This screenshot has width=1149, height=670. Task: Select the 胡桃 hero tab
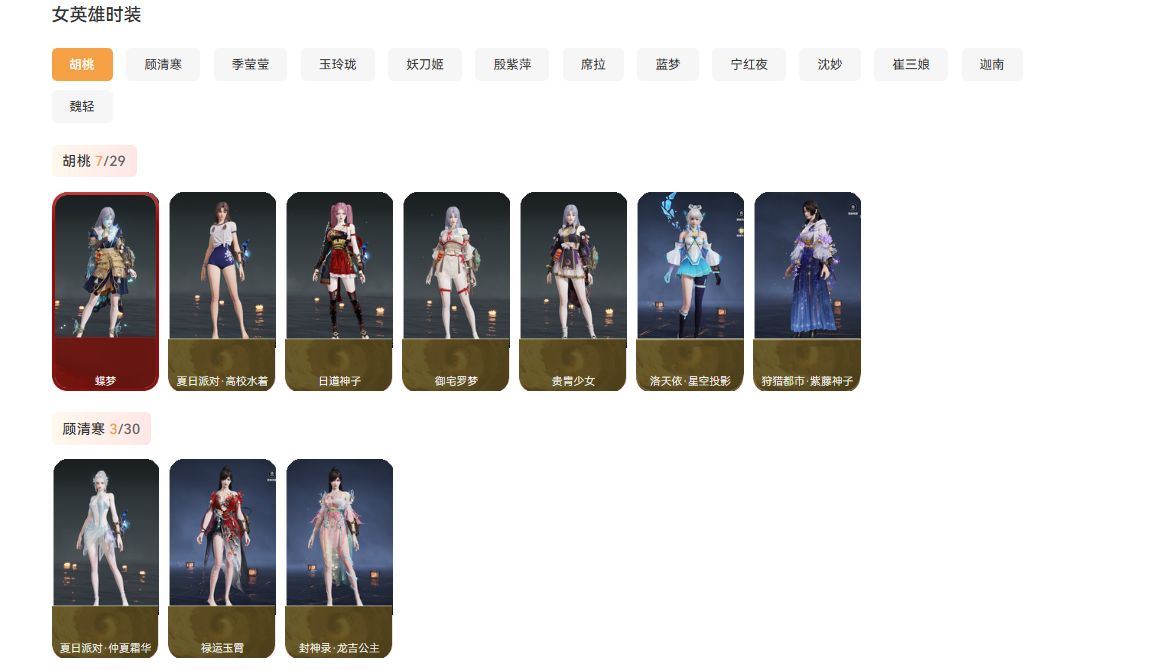(x=82, y=65)
